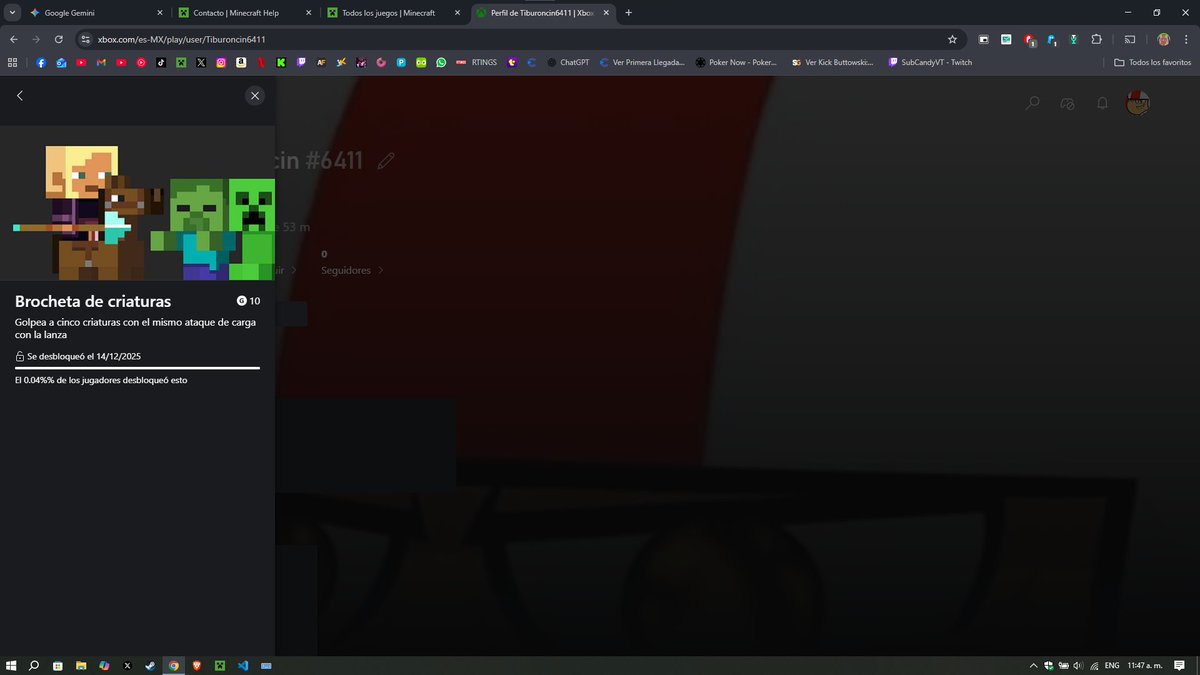Click the 0.04% players unlocked text
Viewport: 1200px width, 675px height.
pos(101,380)
